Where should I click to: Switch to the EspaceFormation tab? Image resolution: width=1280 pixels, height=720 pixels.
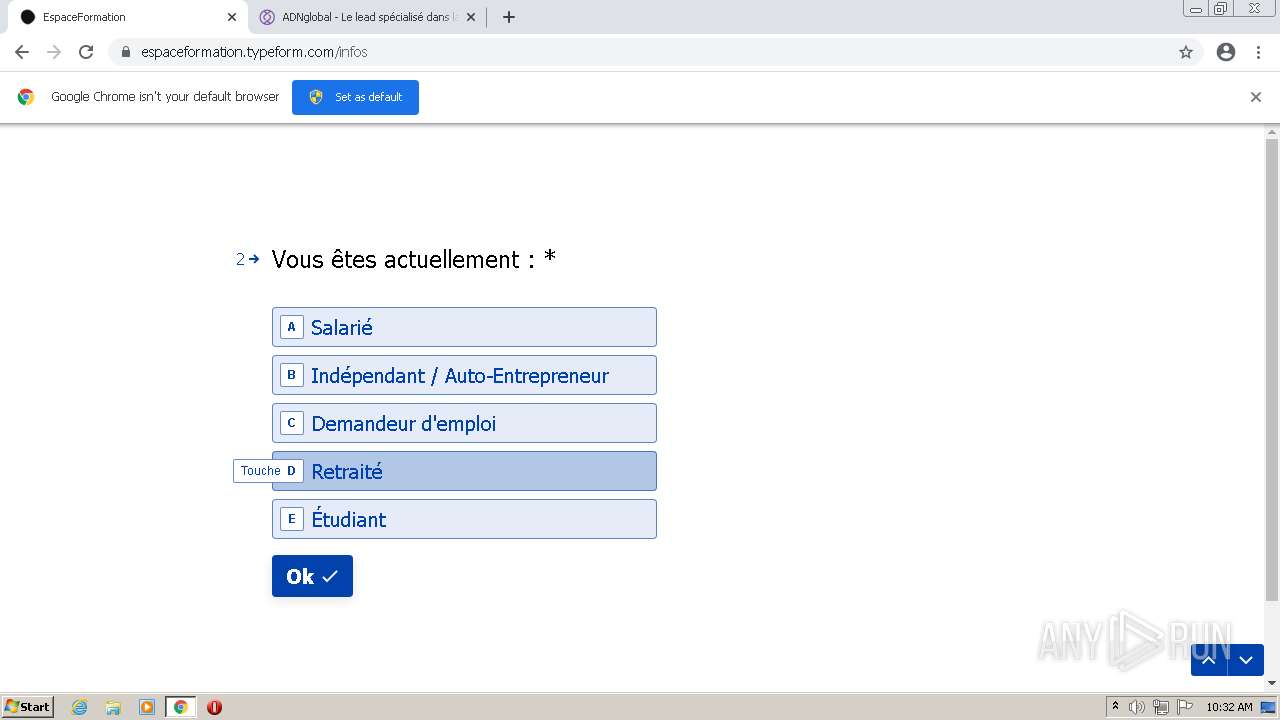point(125,17)
